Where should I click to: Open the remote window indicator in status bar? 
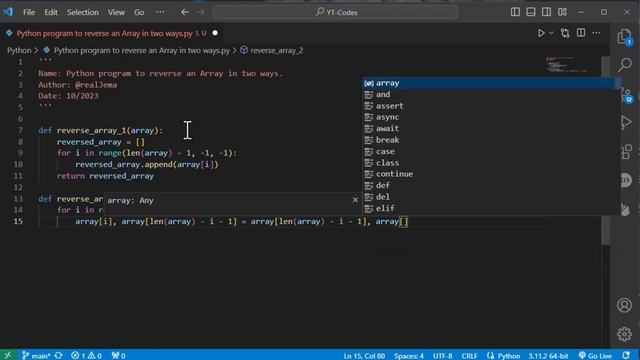pyautogui.click(x=7, y=355)
